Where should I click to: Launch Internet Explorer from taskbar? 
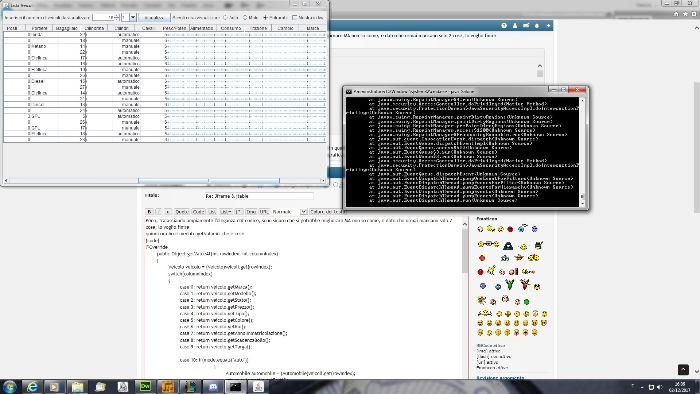(32, 387)
